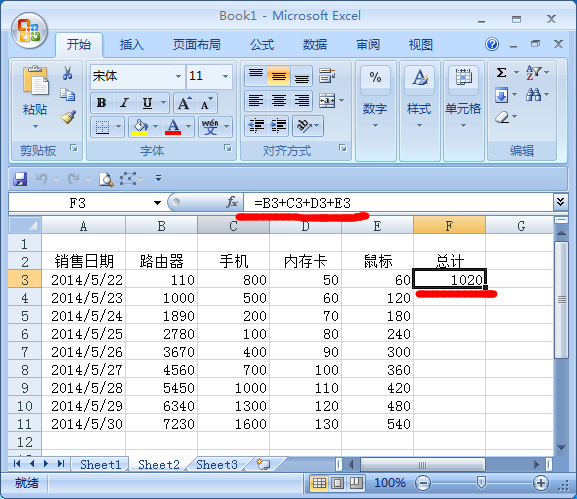The height and width of the screenshot is (499, 577).
Task: Open the 样式 styles dropdown
Action: (x=420, y=125)
